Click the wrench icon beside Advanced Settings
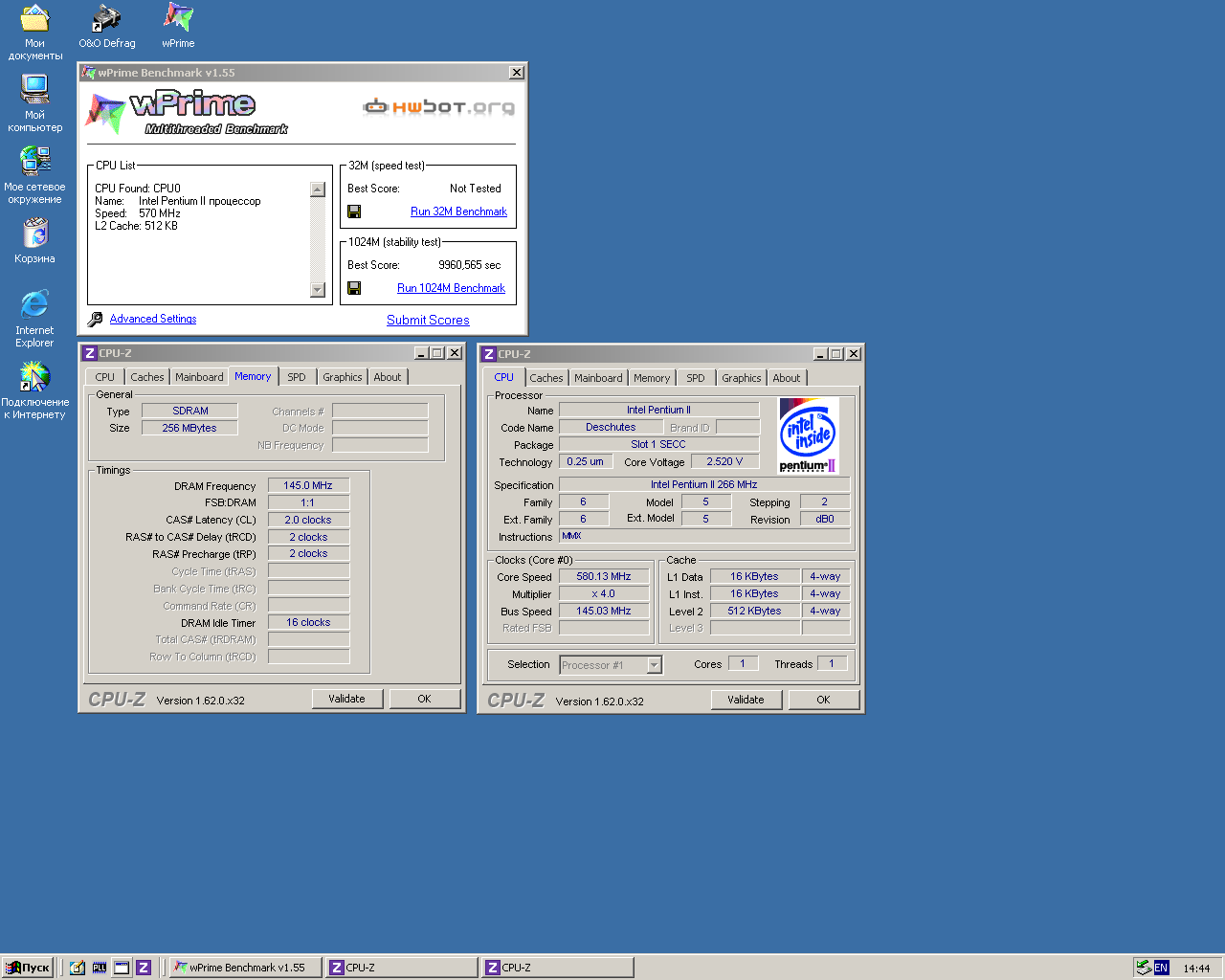1225x980 pixels. [95, 320]
